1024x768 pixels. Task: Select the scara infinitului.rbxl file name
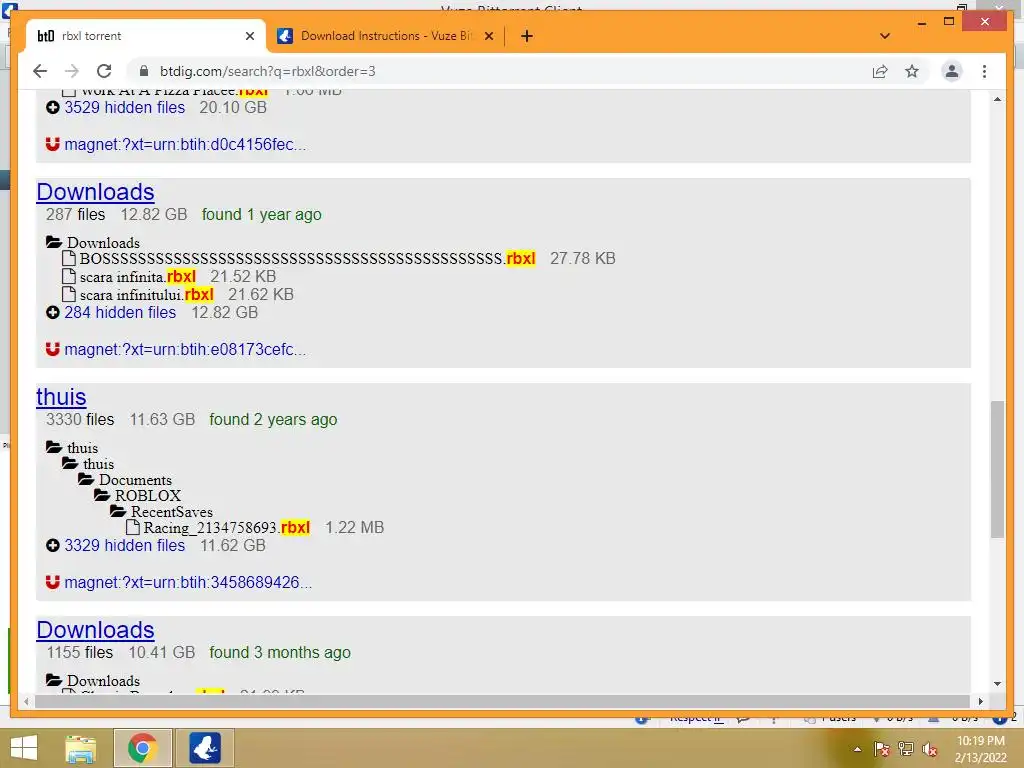point(147,295)
